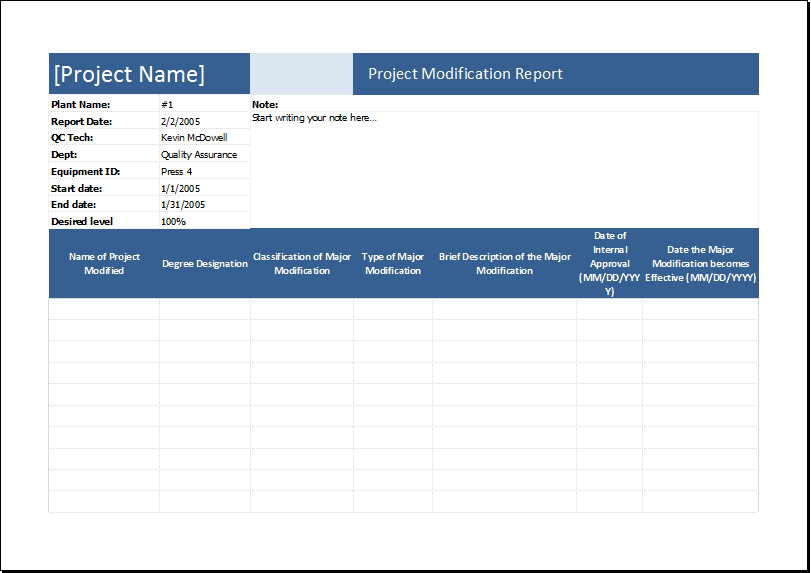Click the 100% desired level value
811x573 pixels.
(x=173, y=221)
